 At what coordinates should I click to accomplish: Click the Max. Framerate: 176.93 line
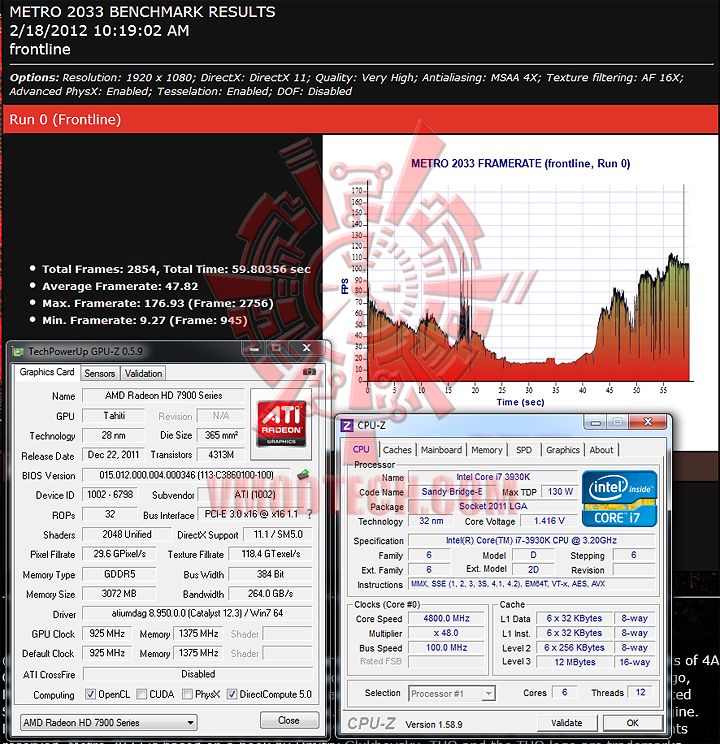(x=158, y=303)
